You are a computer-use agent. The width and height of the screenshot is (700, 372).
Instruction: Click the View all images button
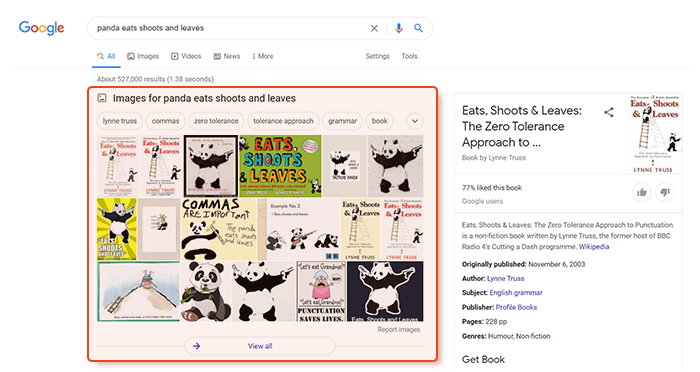(x=260, y=346)
